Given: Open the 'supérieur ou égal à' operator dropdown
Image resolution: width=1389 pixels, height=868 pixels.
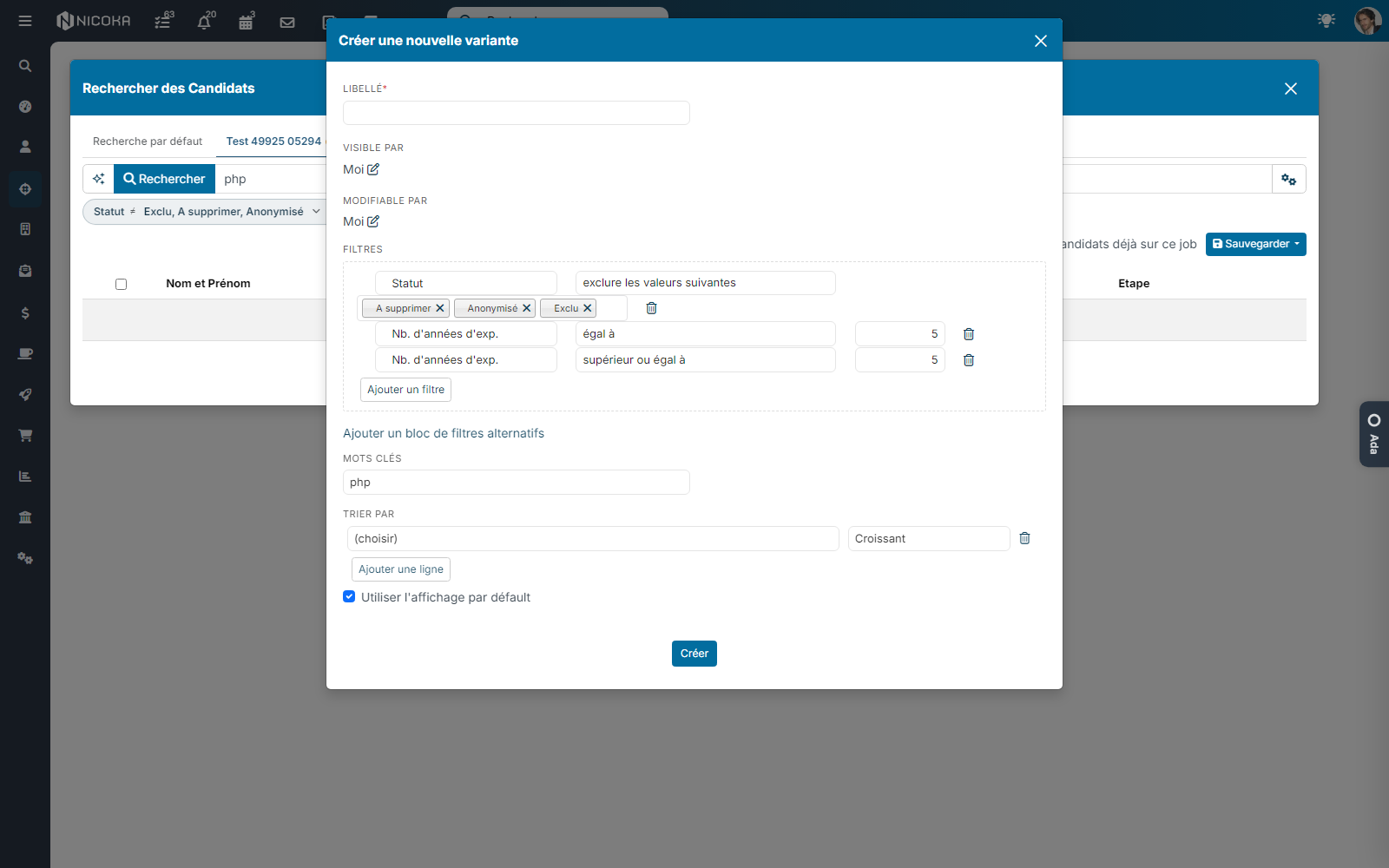Looking at the screenshot, I should click(706, 360).
